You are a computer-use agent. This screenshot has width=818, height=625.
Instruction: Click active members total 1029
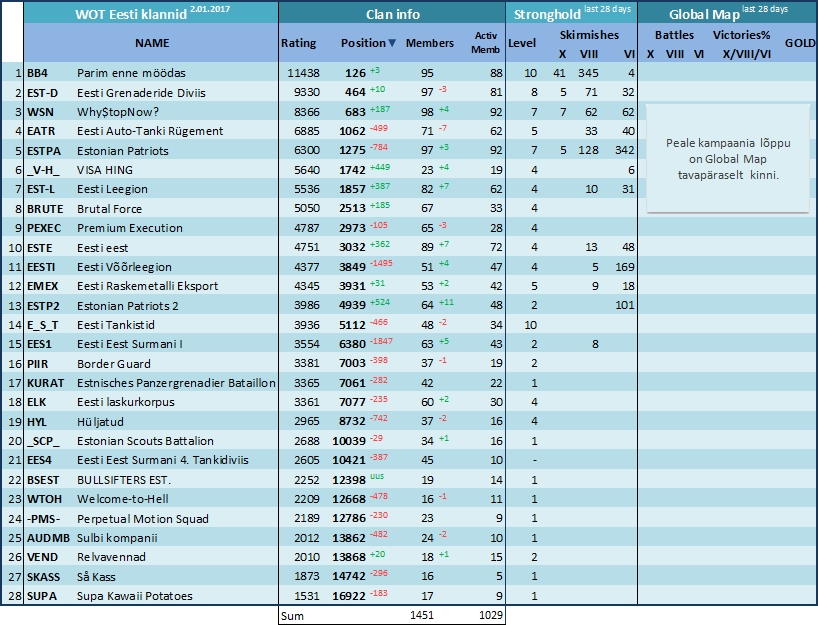pyautogui.click(x=490, y=615)
